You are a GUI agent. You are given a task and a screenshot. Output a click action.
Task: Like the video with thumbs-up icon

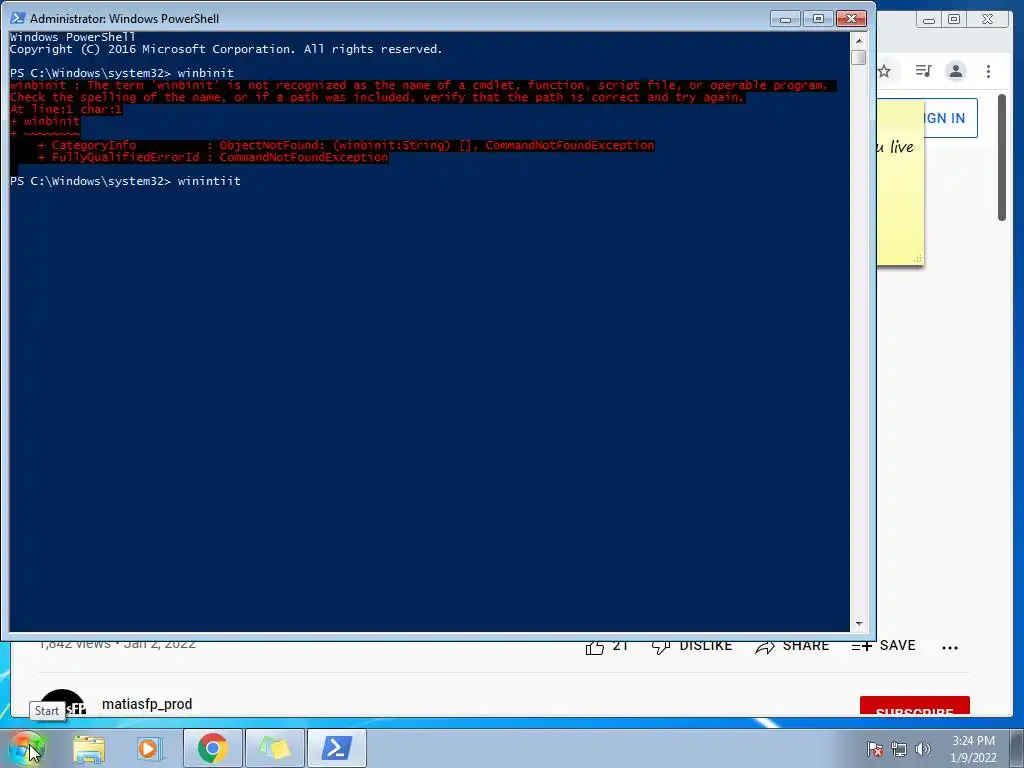(x=594, y=647)
